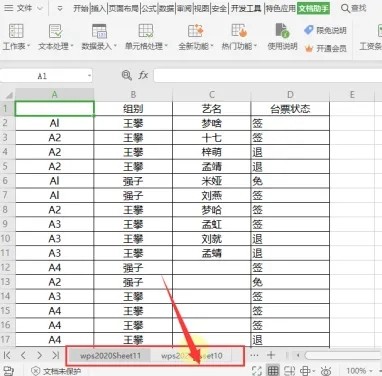Open the 文本处理 tool
This screenshot has width=382, height=376.
[x=55, y=37]
